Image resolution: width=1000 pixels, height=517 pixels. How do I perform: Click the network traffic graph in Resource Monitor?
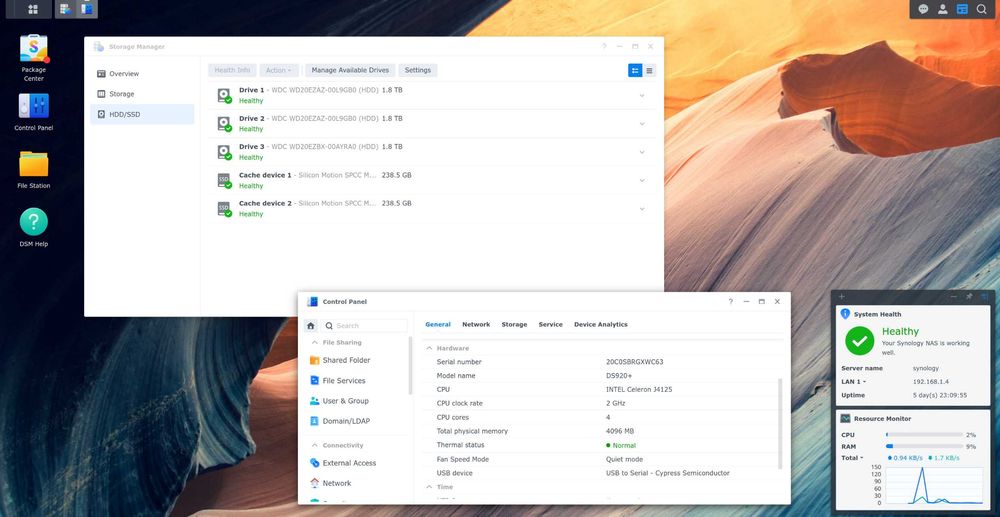tap(934, 486)
